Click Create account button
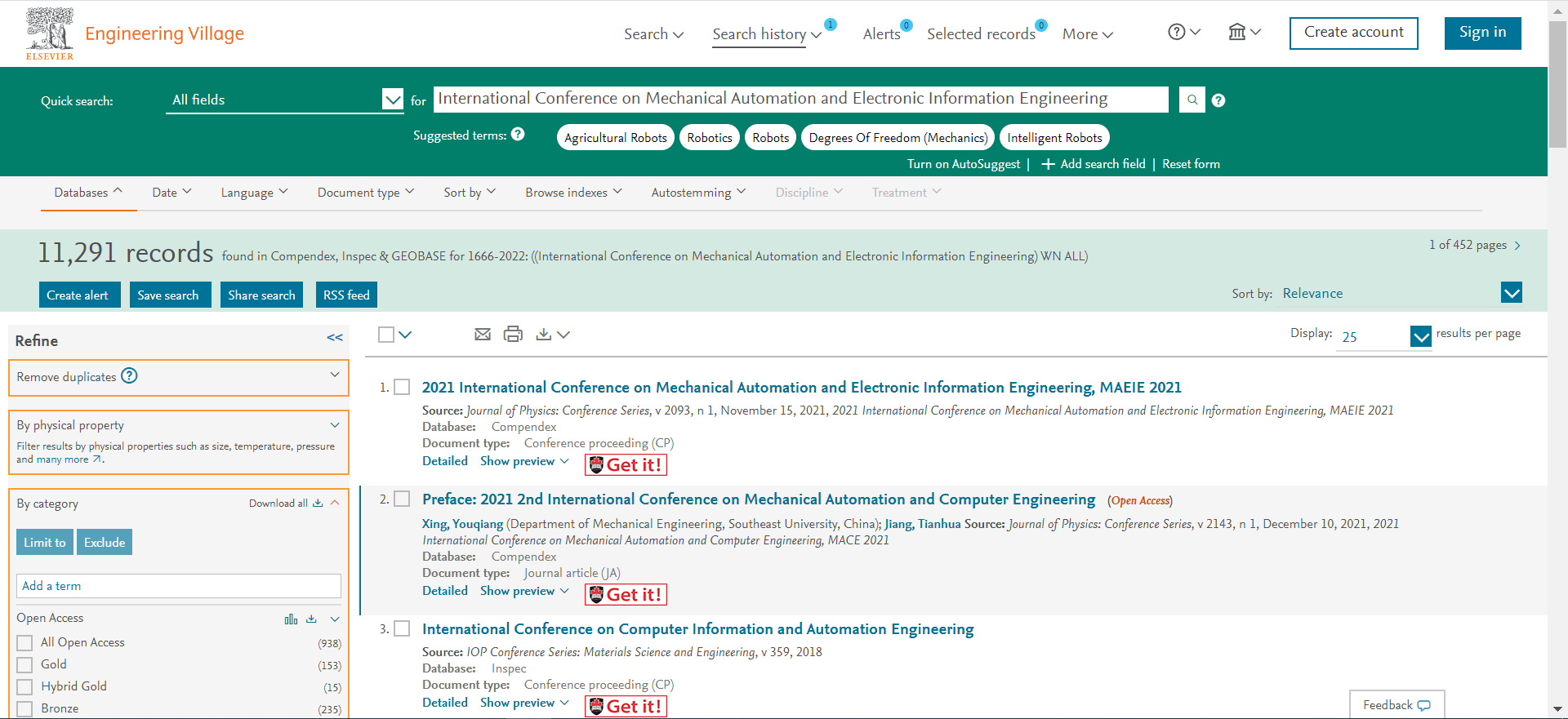The image size is (1568, 719). point(1354,33)
